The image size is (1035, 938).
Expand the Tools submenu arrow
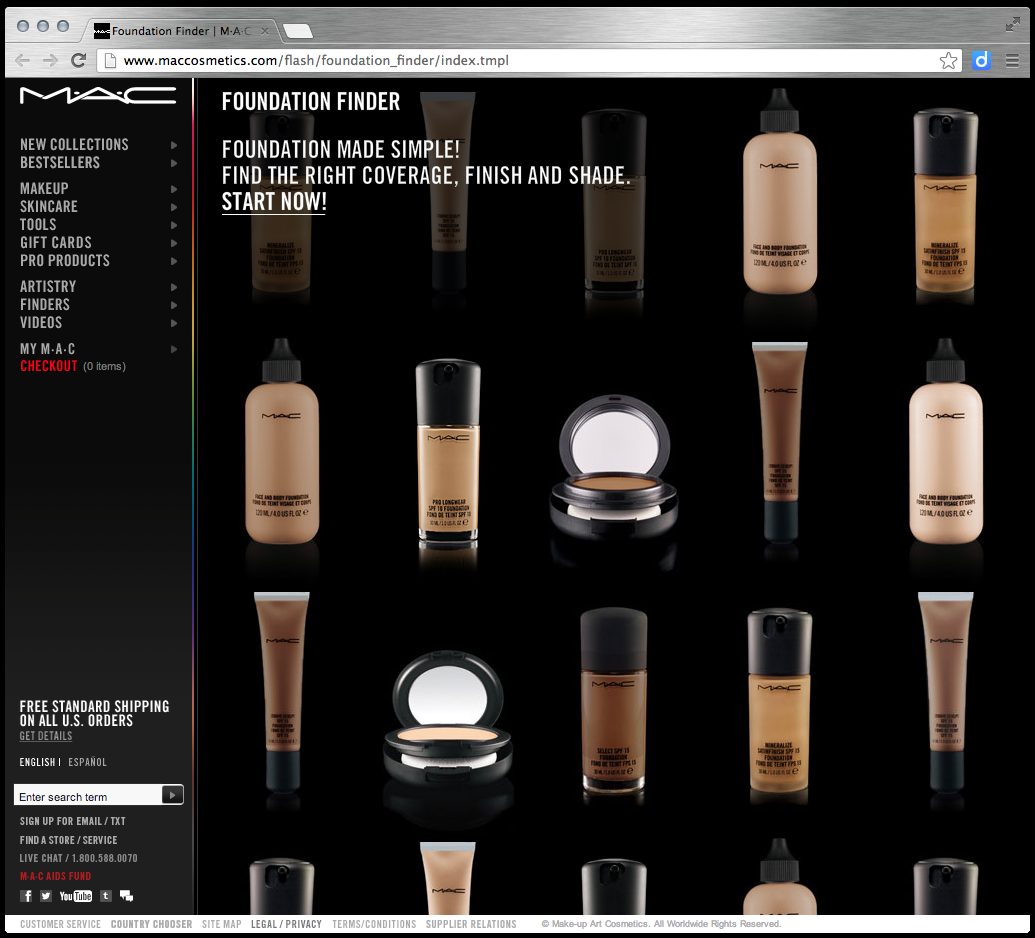(174, 225)
